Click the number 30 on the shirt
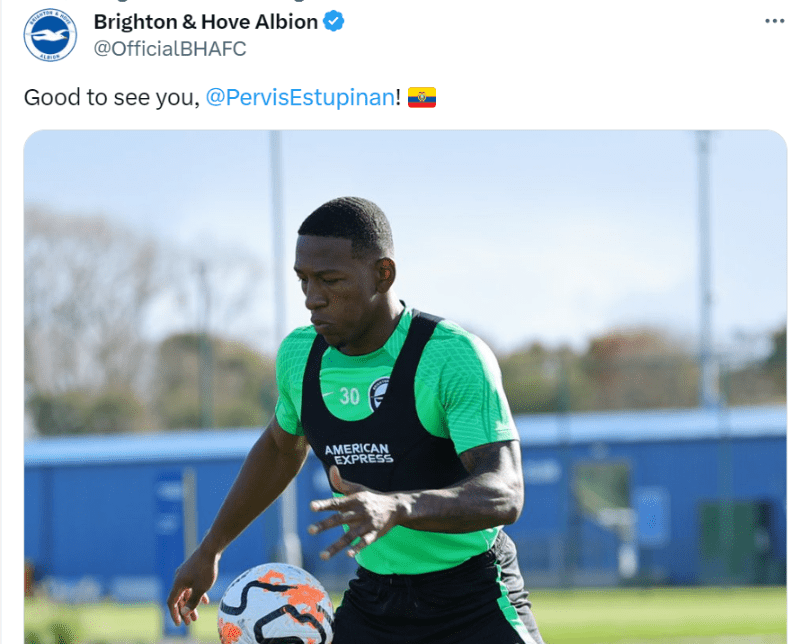This screenshot has width=800, height=644. pos(349,396)
